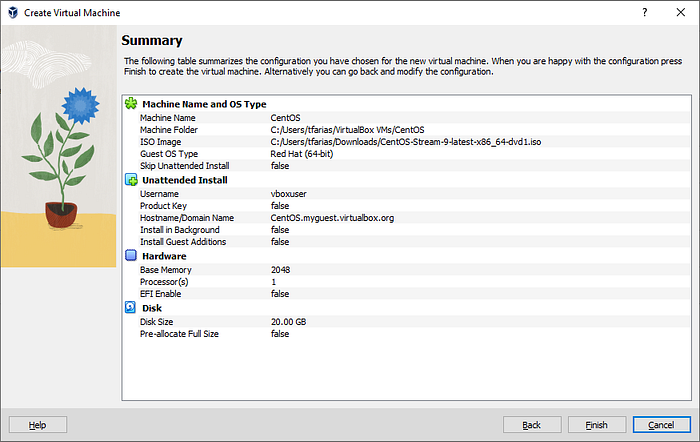Click the false value for Product Key
This screenshot has width=700, height=442.
(280, 206)
